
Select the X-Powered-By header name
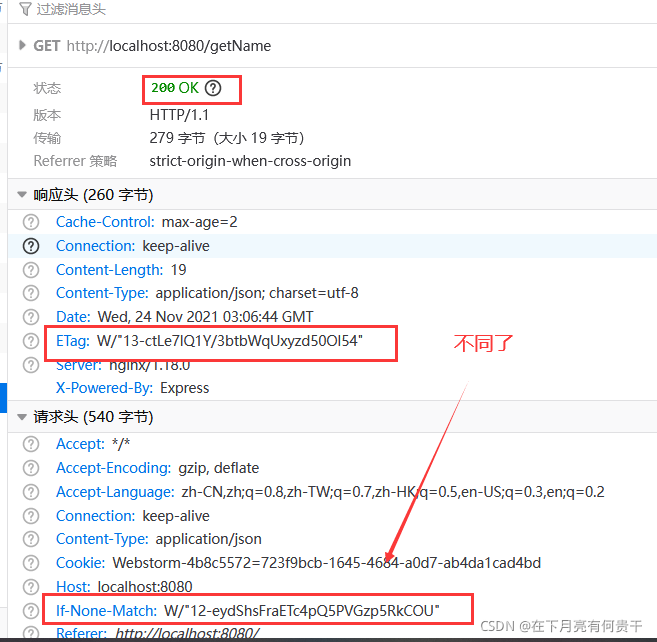click(x=104, y=388)
